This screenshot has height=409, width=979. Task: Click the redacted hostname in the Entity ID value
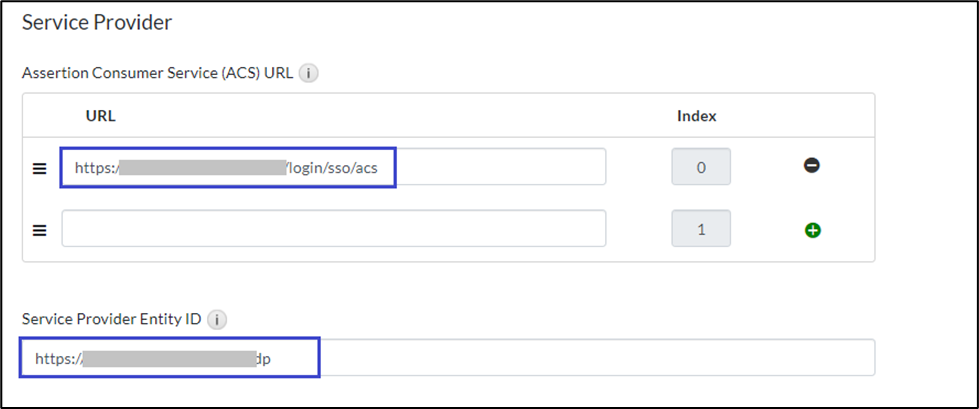tap(164, 358)
